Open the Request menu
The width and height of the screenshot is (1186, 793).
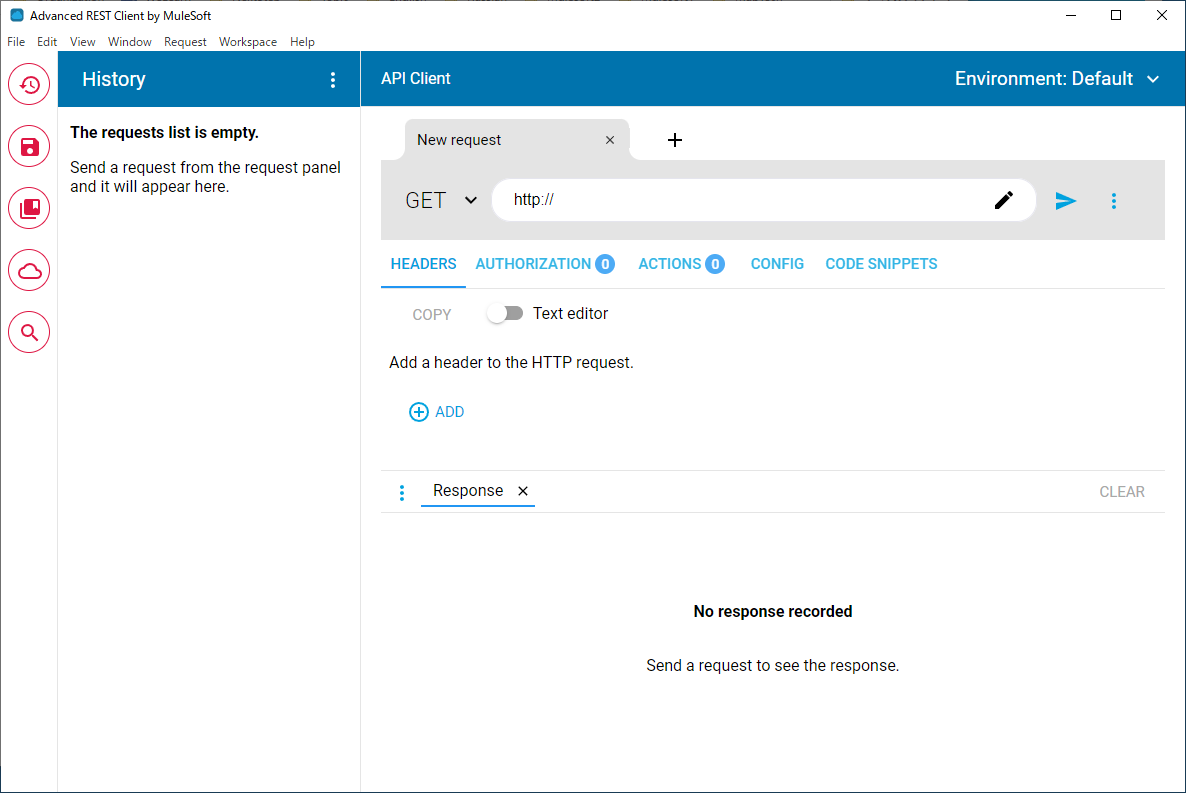pyautogui.click(x=185, y=42)
